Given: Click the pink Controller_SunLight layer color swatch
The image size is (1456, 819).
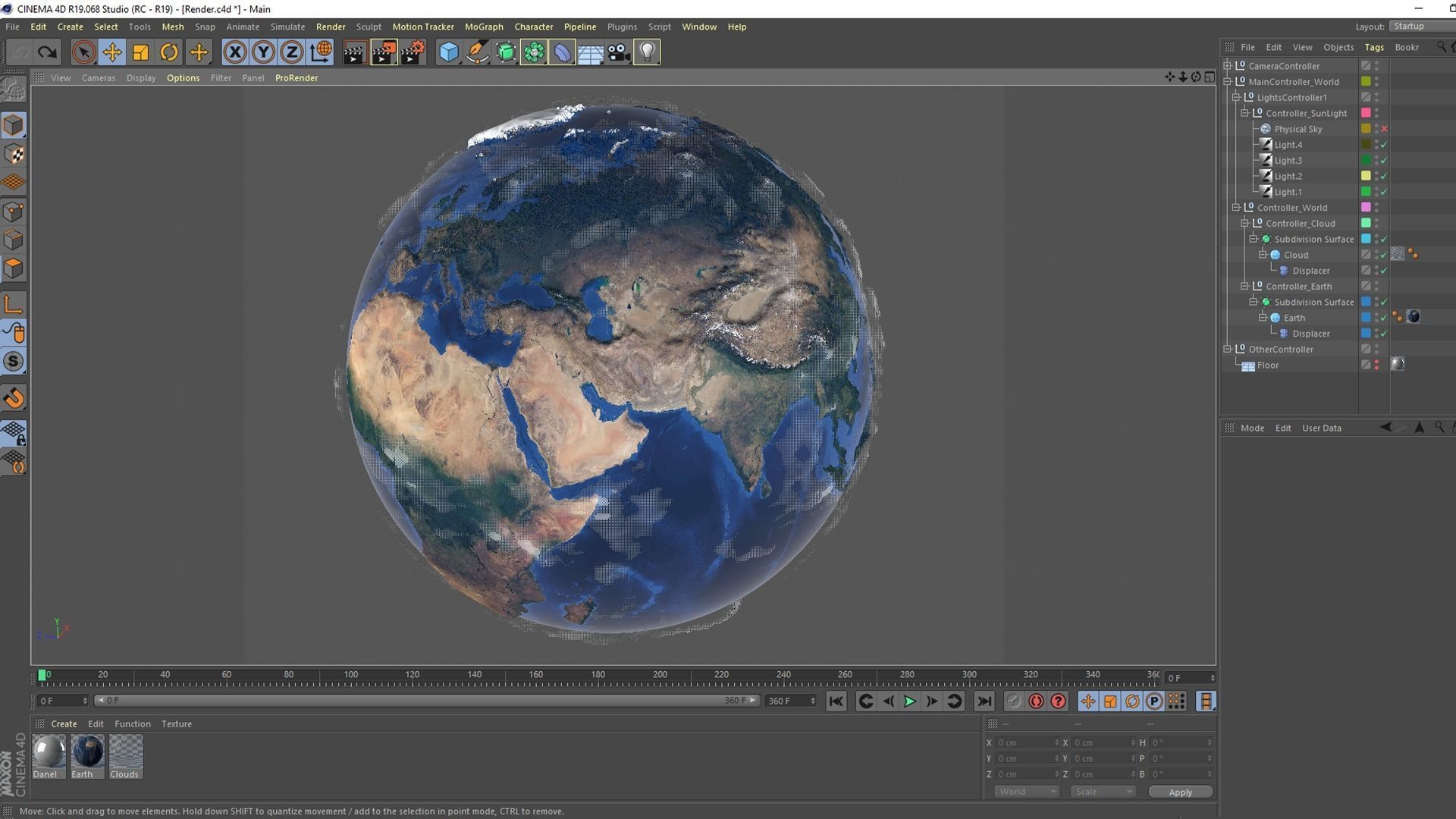Looking at the screenshot, I should pos(1366,113).
